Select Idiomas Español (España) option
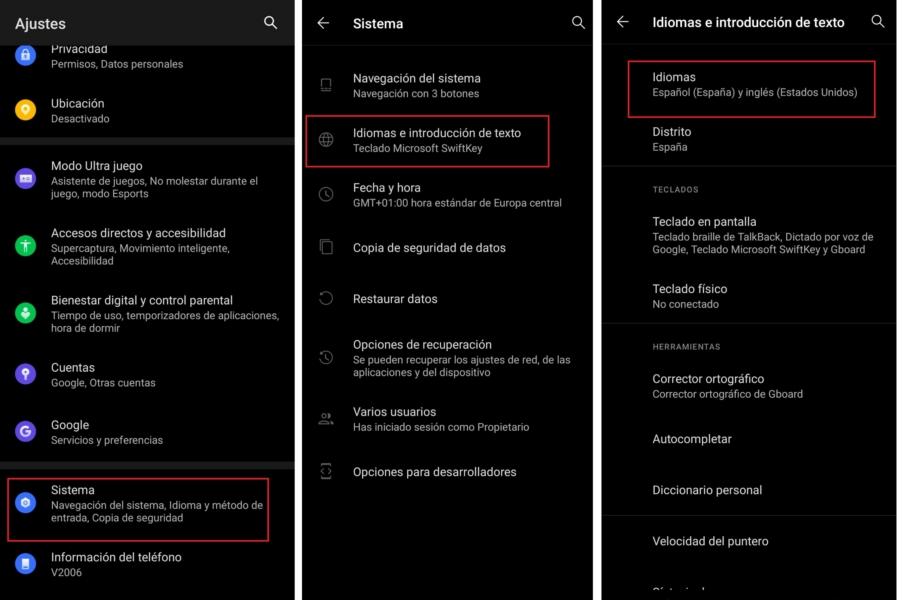 click(x=751, y=89)
